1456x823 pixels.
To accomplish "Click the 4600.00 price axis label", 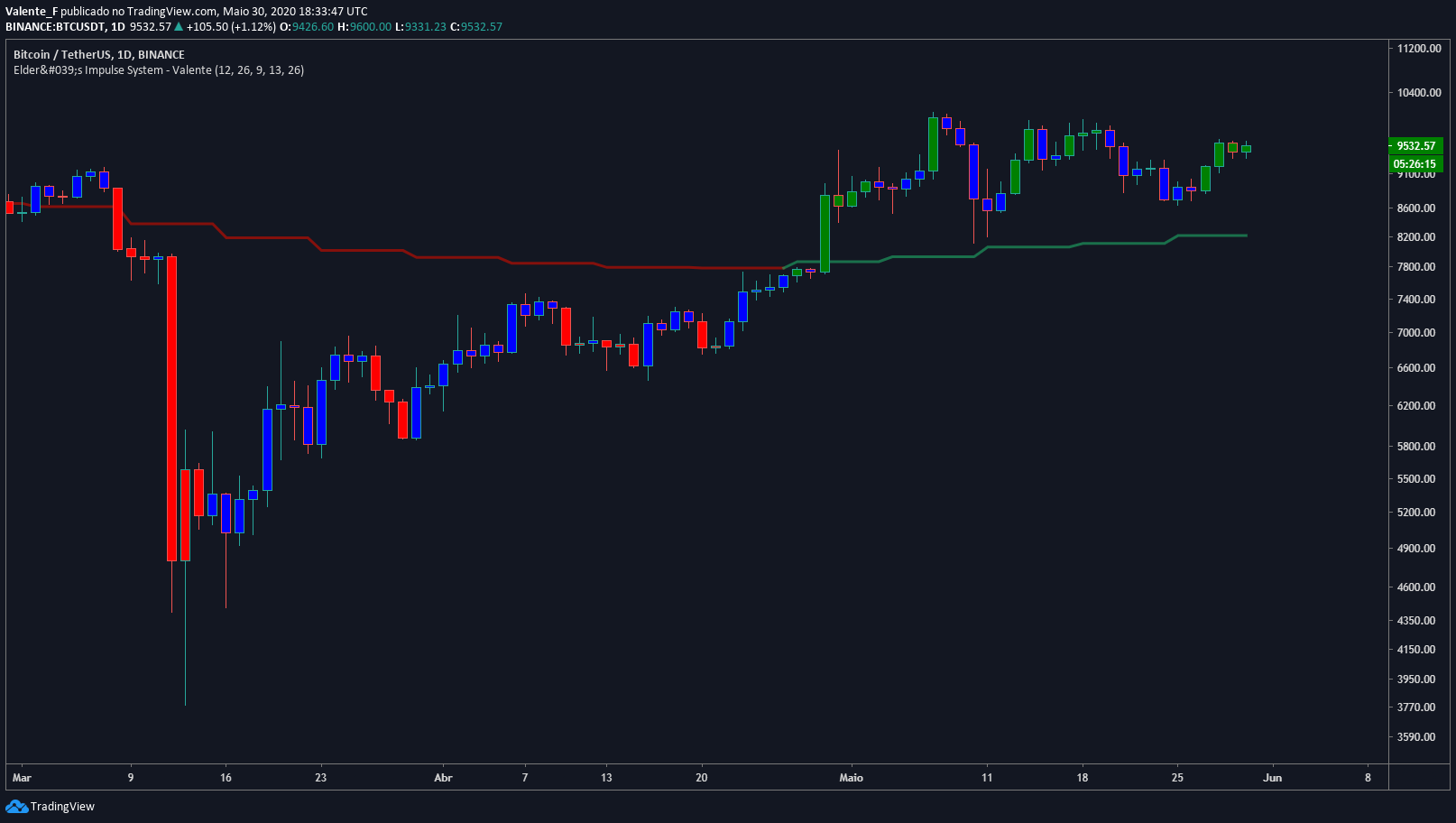I will (x=1416, y=587).
